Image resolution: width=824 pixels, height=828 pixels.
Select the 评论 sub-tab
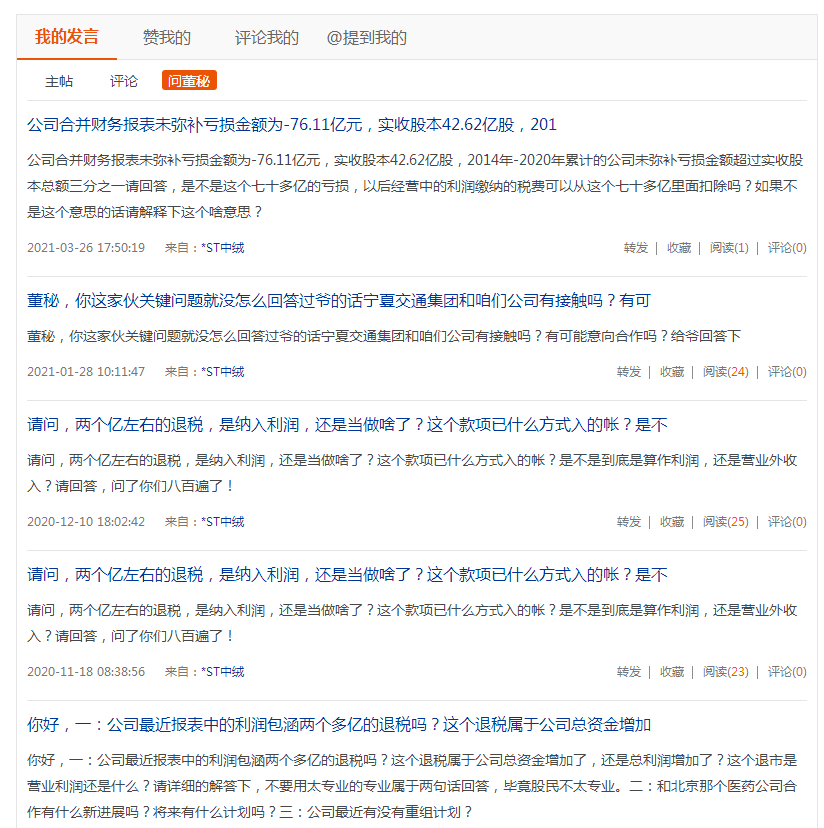click(x=124, y=81)
